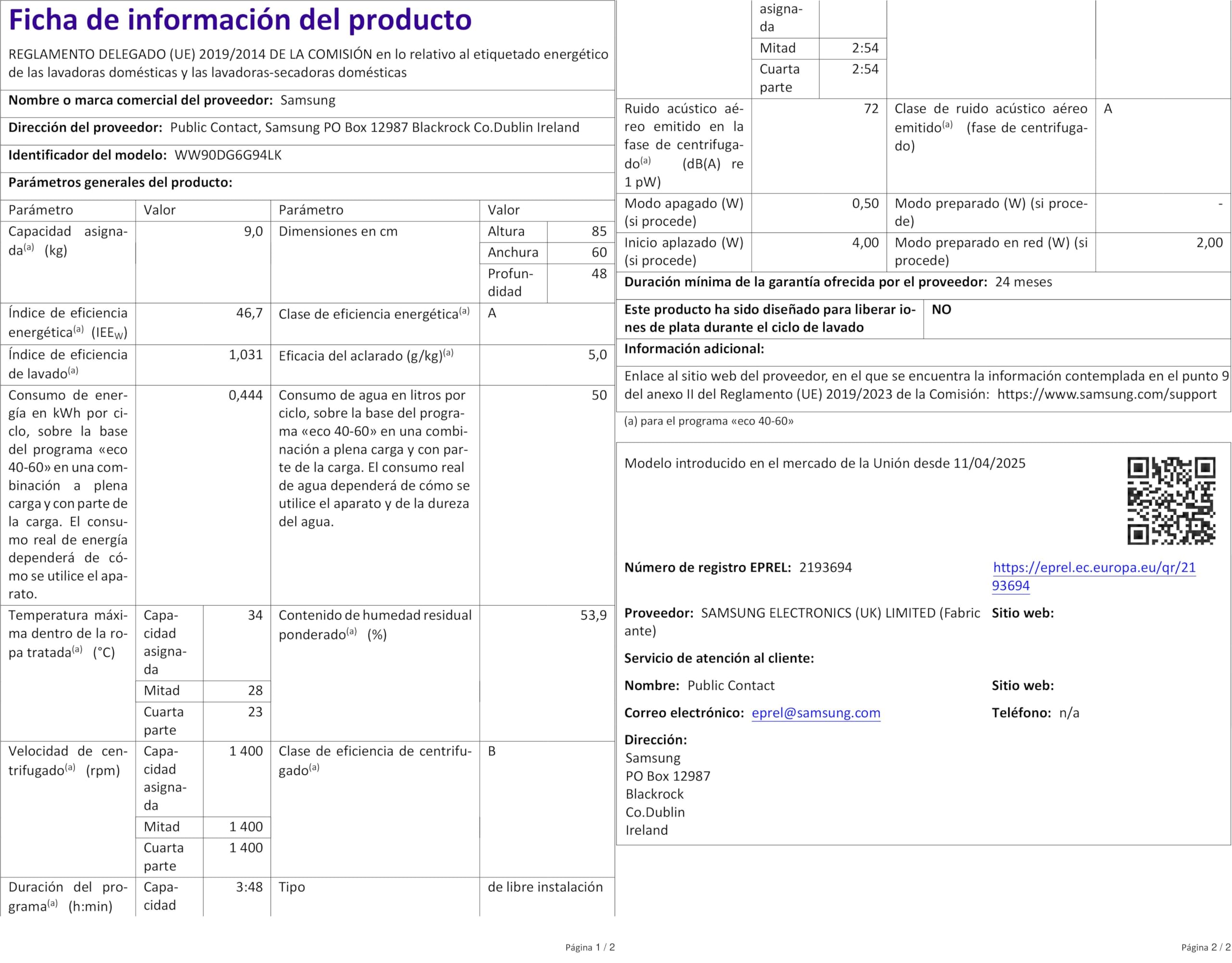Click the EPREL QR code image
This screenshot has height=963, width=1232.
point(1171,501)
